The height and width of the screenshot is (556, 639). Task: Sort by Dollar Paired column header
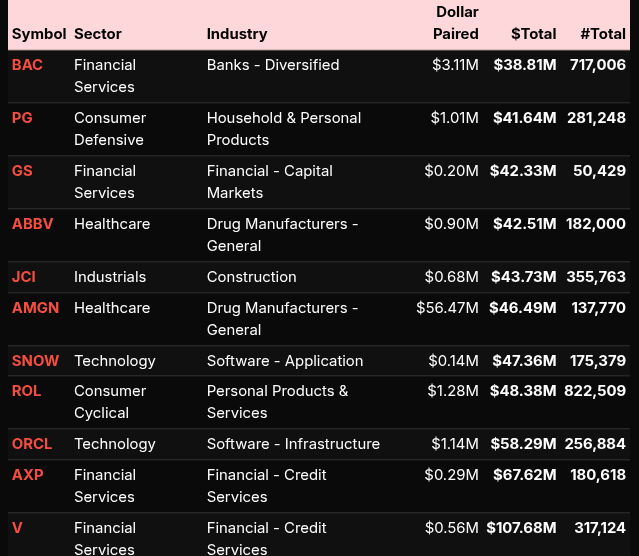click(x=456, y=23)
